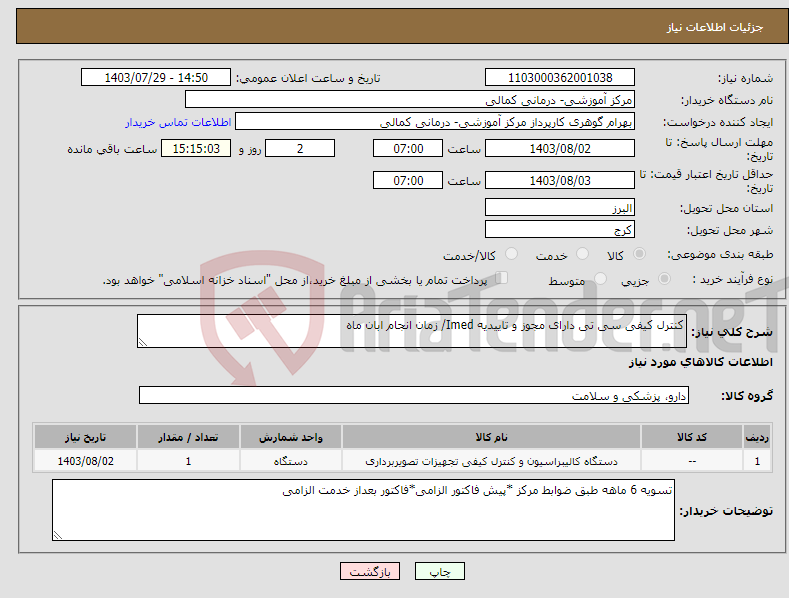
Task: Click the -- cell under کد کالا
Action: (x=692, y=461)
